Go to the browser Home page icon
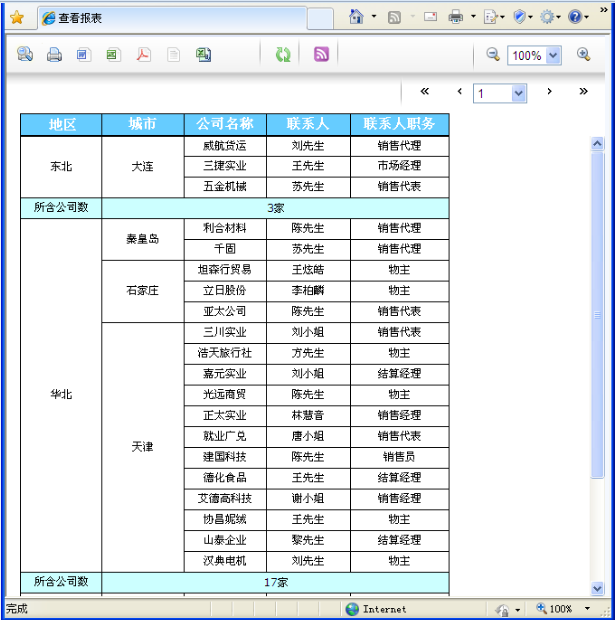This screenshot has width=615, height=620. tap(356, 17)
